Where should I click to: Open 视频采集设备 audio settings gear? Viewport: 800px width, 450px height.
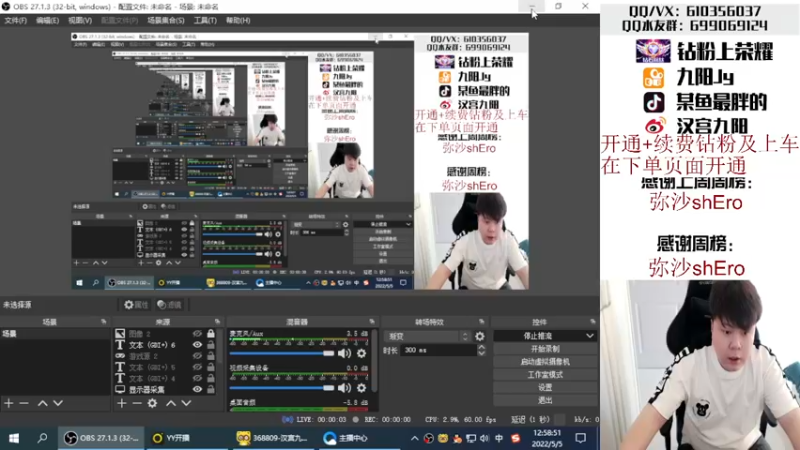click(x=361, y=388)
